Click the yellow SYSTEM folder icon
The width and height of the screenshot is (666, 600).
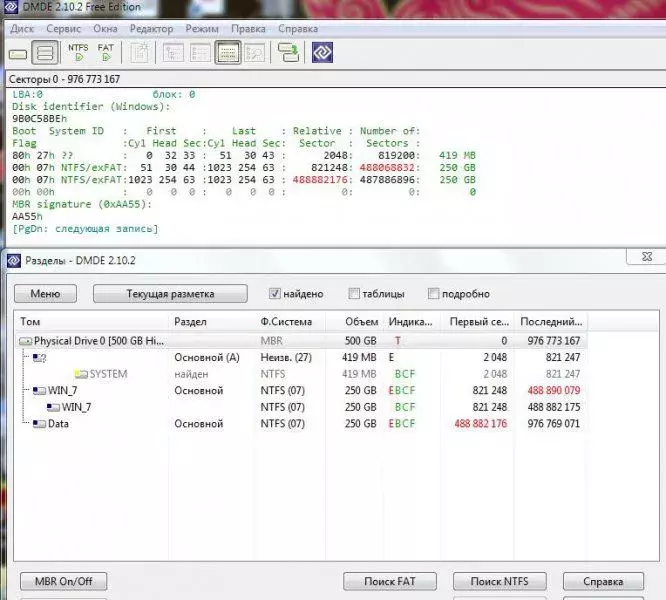[81, 374]
